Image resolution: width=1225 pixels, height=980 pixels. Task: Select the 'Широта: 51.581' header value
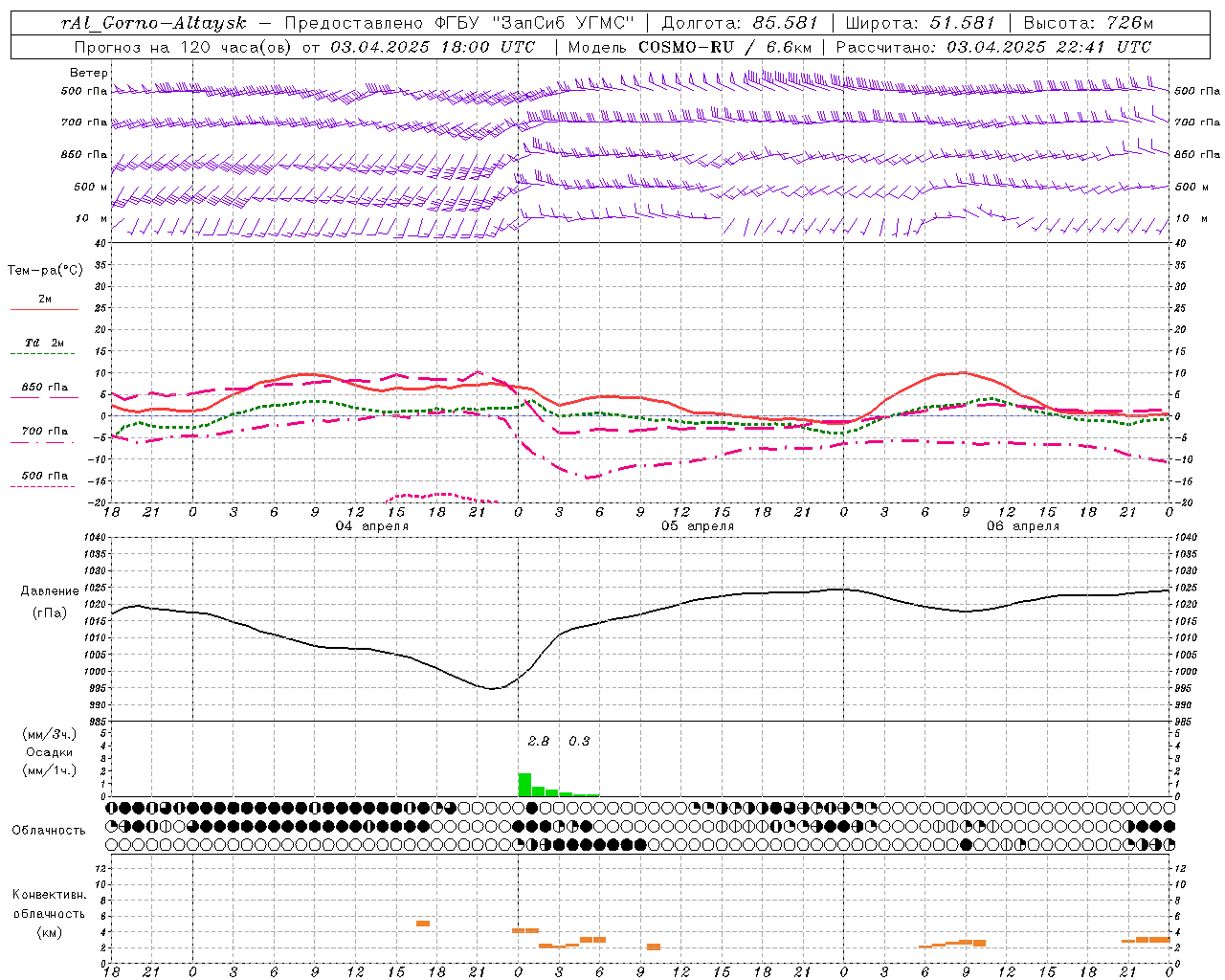(921, 23)
